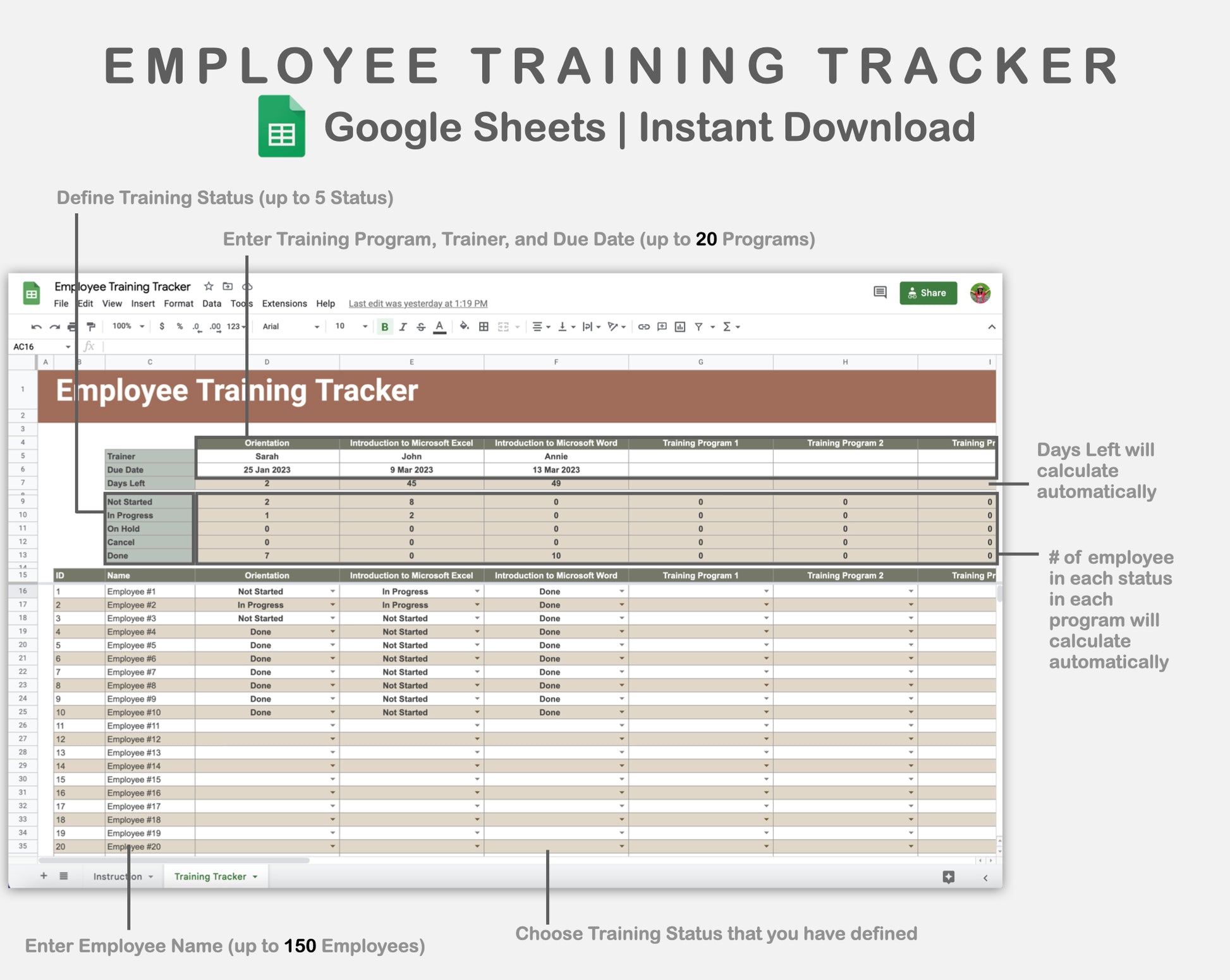Screen dimensions: 1230x980
Task: Star the Employee Training Tracker document
Action: [209, 286]
